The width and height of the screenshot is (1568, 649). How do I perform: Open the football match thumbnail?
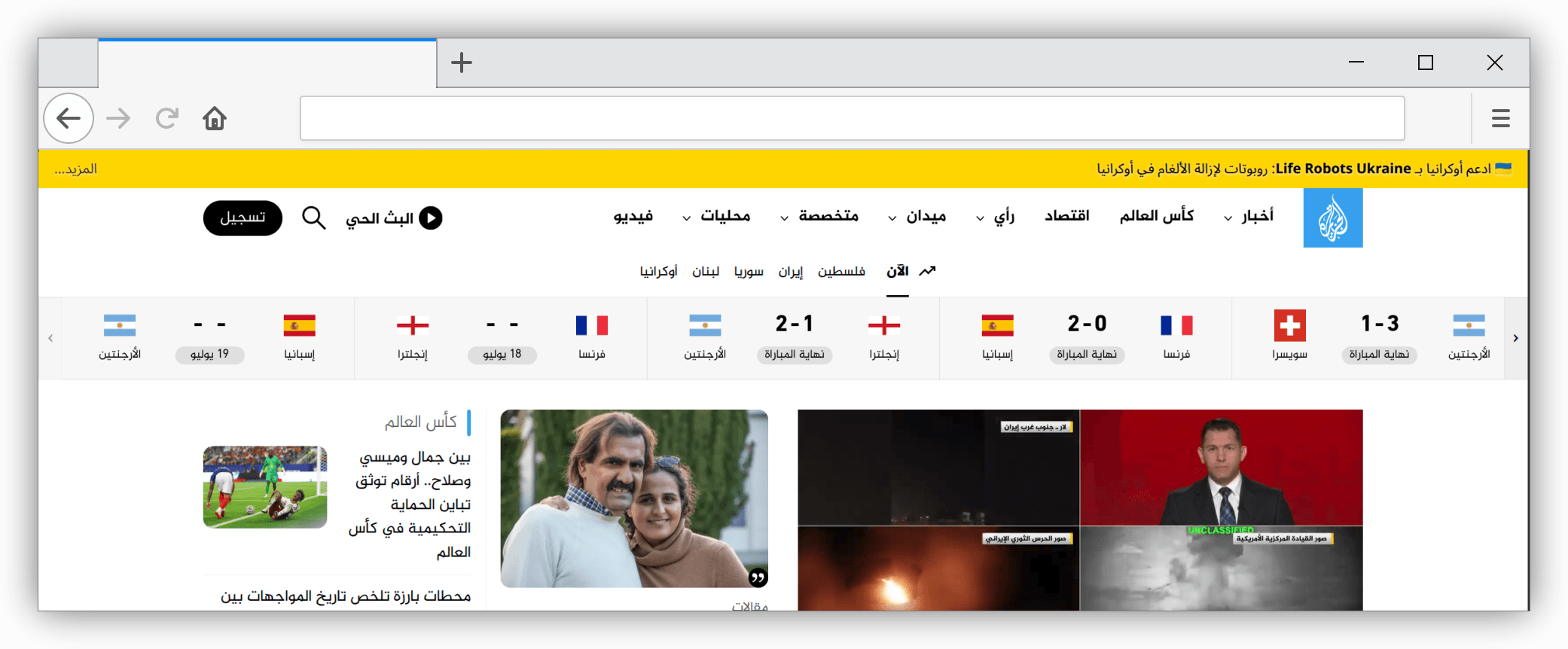[x=265, y=487]
